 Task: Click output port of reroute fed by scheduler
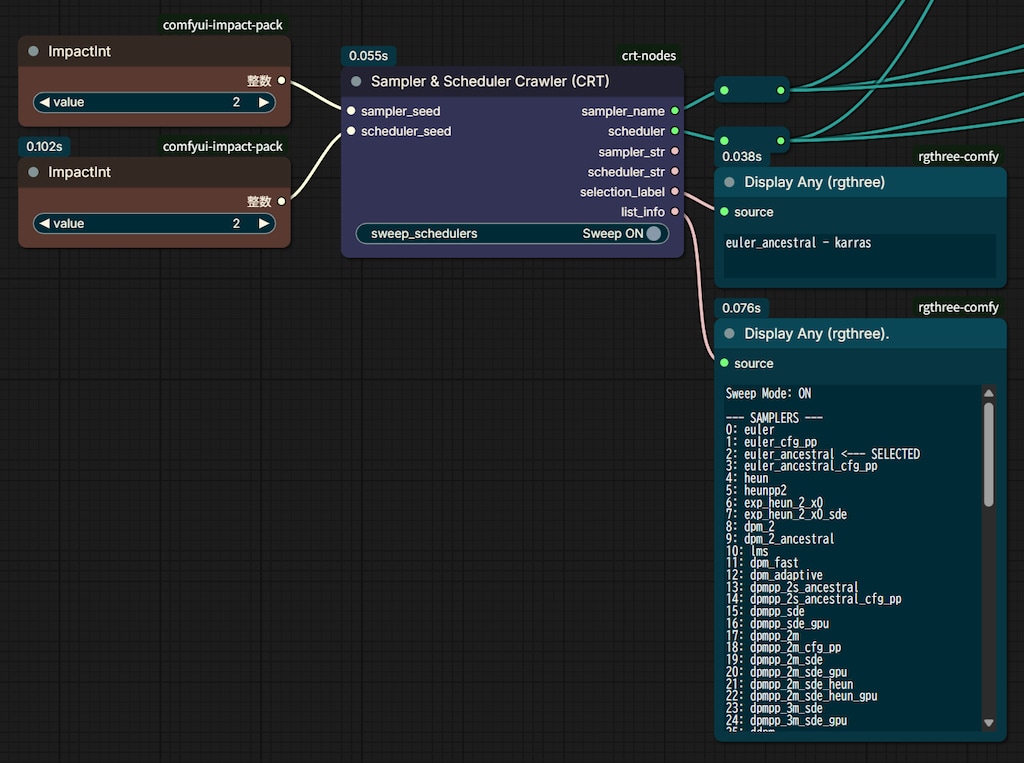(x=780, y=140)
